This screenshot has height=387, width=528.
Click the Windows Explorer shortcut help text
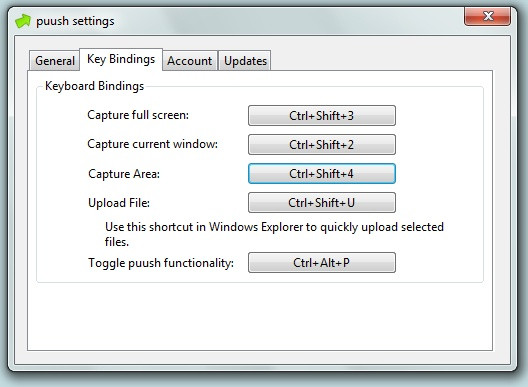point(274,234)
